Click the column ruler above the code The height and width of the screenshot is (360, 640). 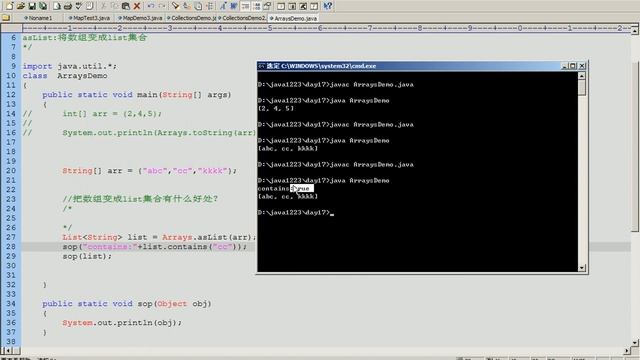(326, 28)
